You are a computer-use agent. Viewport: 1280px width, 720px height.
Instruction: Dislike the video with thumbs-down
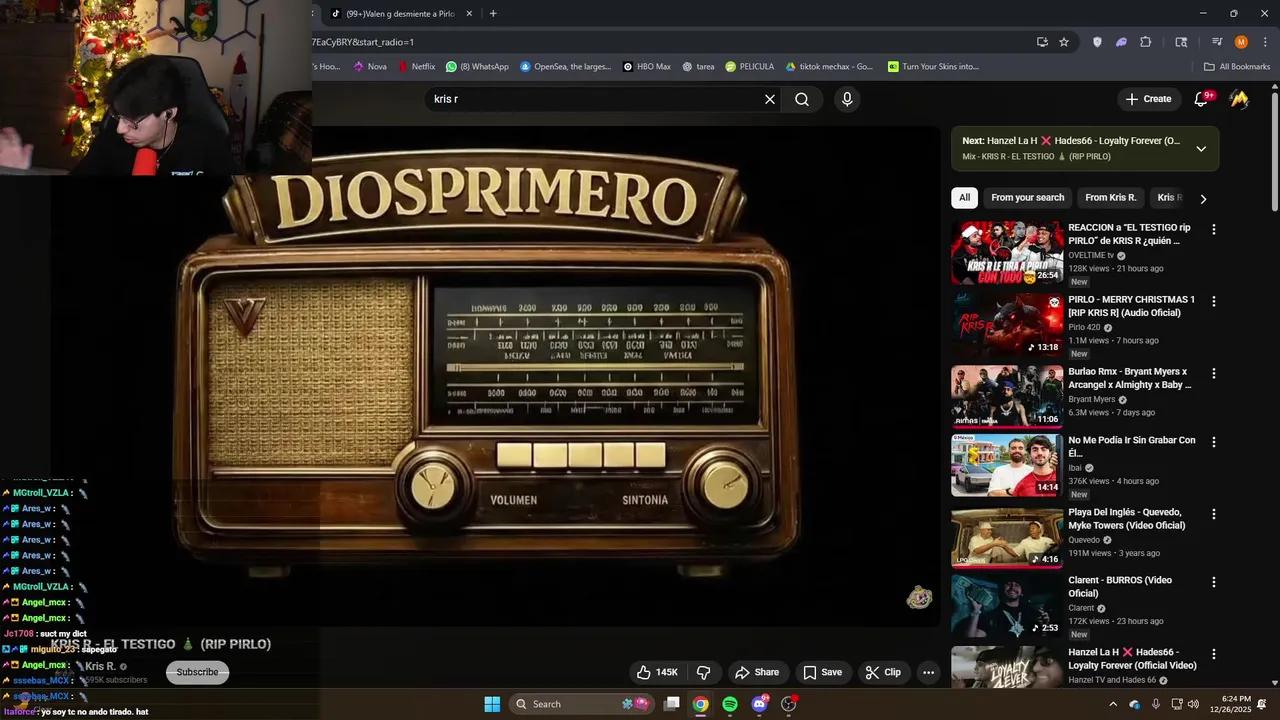703,672
